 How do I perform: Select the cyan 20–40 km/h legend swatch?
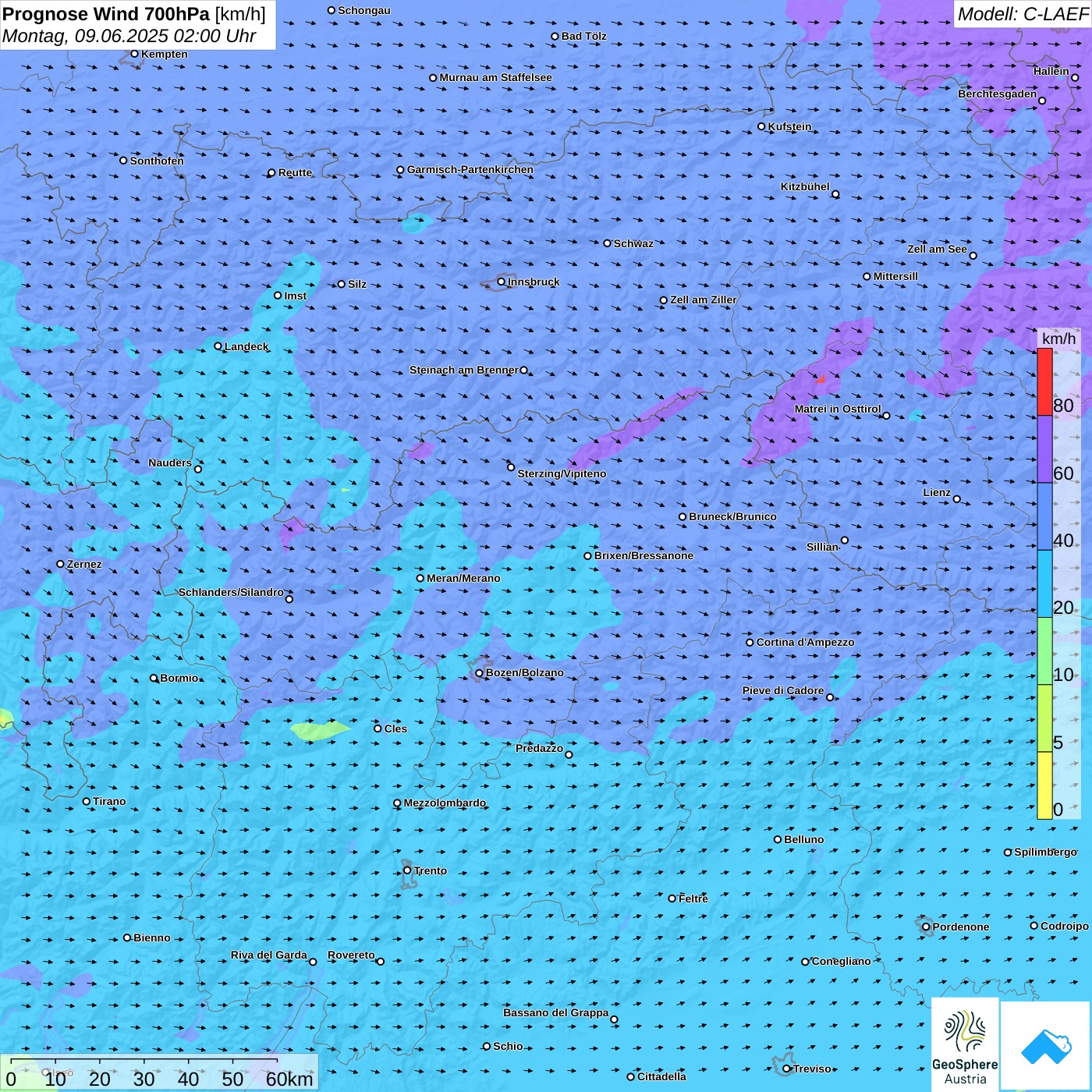tap(1044, 584)
